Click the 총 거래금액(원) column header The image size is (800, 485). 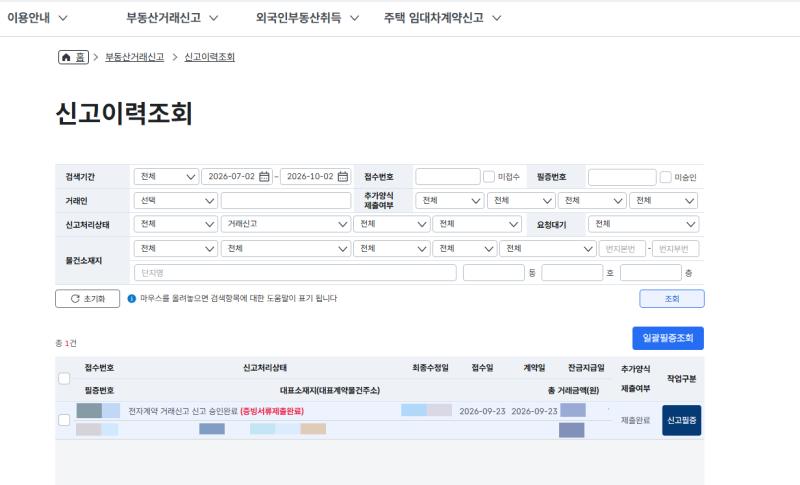click(x=573, y=391)
